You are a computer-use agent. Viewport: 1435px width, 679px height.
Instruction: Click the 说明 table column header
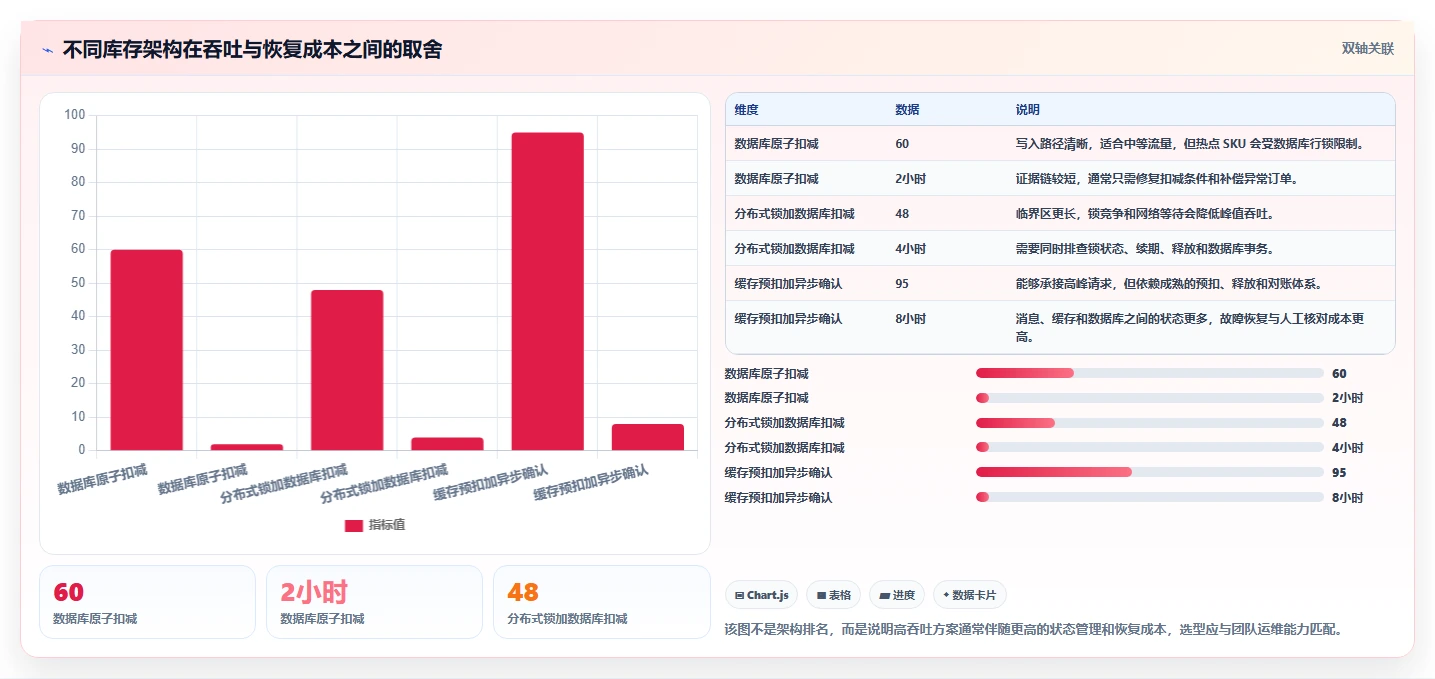pyautogui.click(x=1027, y=109)
